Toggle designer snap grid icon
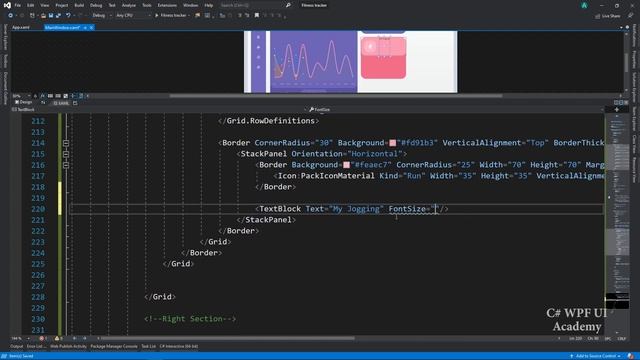The width and height of the screenshot is (640, 360). click(x=50, y=96)
